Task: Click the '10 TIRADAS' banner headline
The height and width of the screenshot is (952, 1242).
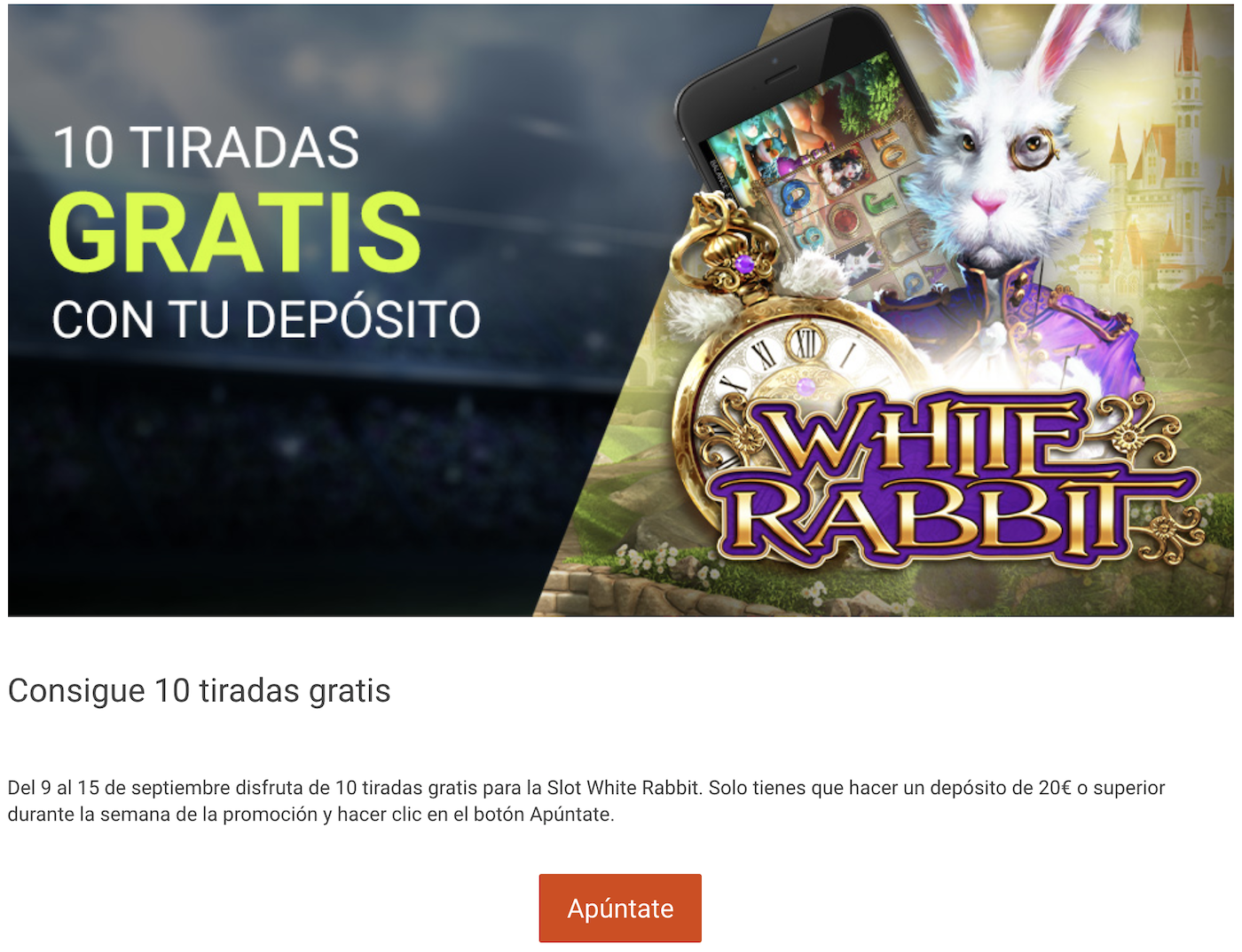Action: tap(206, 147)
